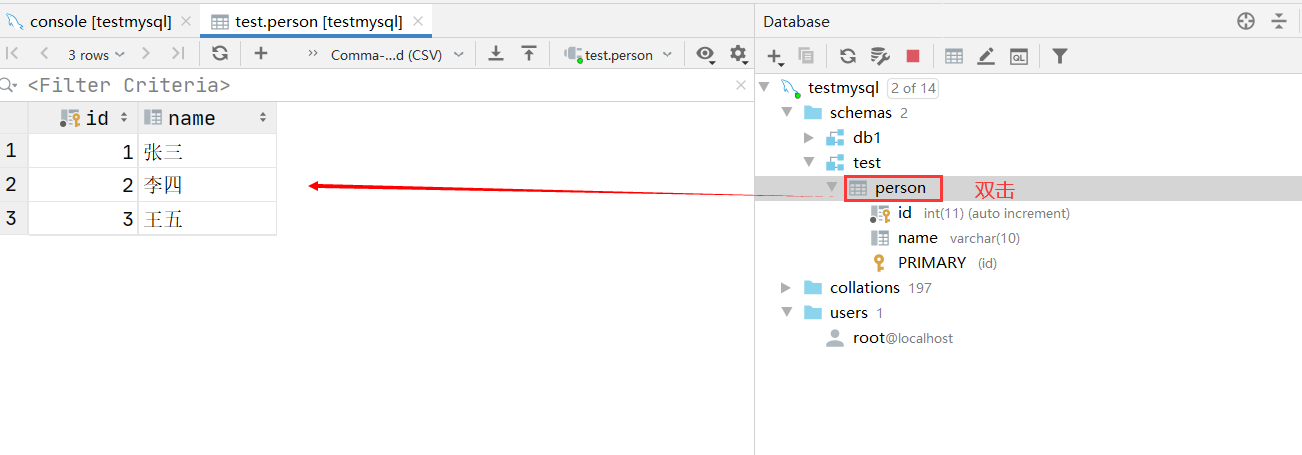Click the export data download icon
The image size is (1302, 455).
coord(495,54)
